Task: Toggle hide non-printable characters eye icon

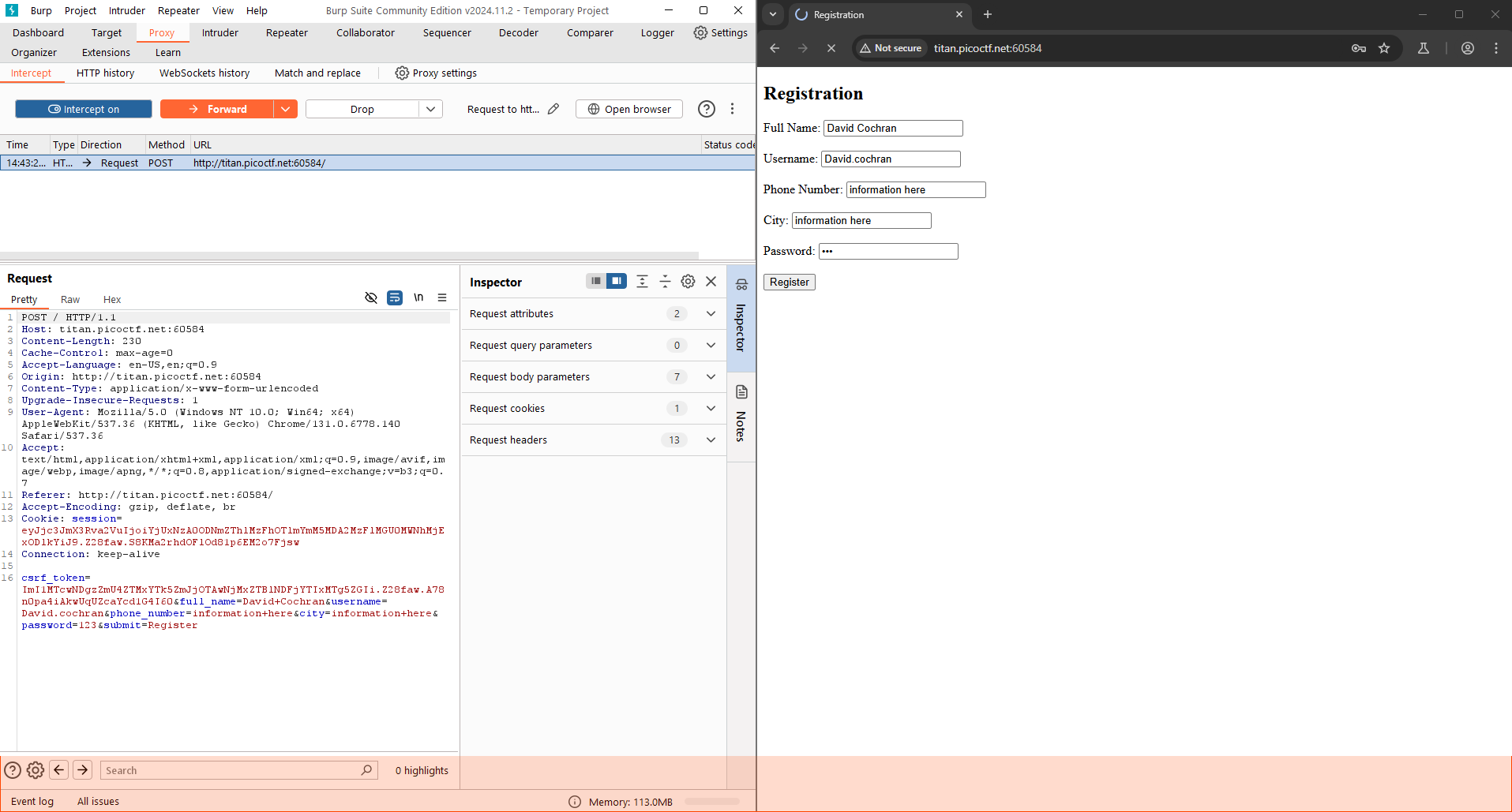Action: point(371,297)
